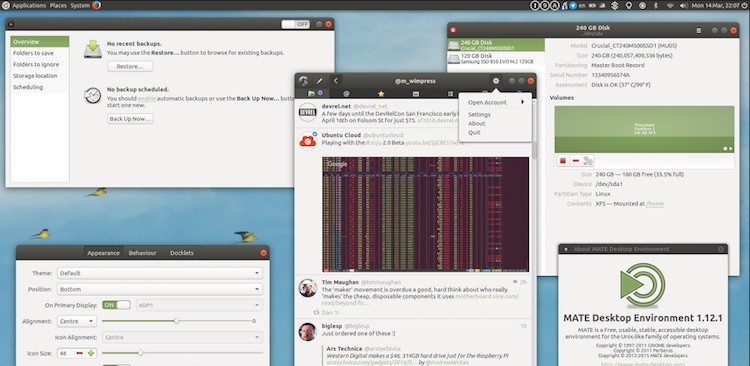Open the Bluetooth indicator in top panel
The width and height of the screenshot is (750, 366).
[x=656, y=5]
